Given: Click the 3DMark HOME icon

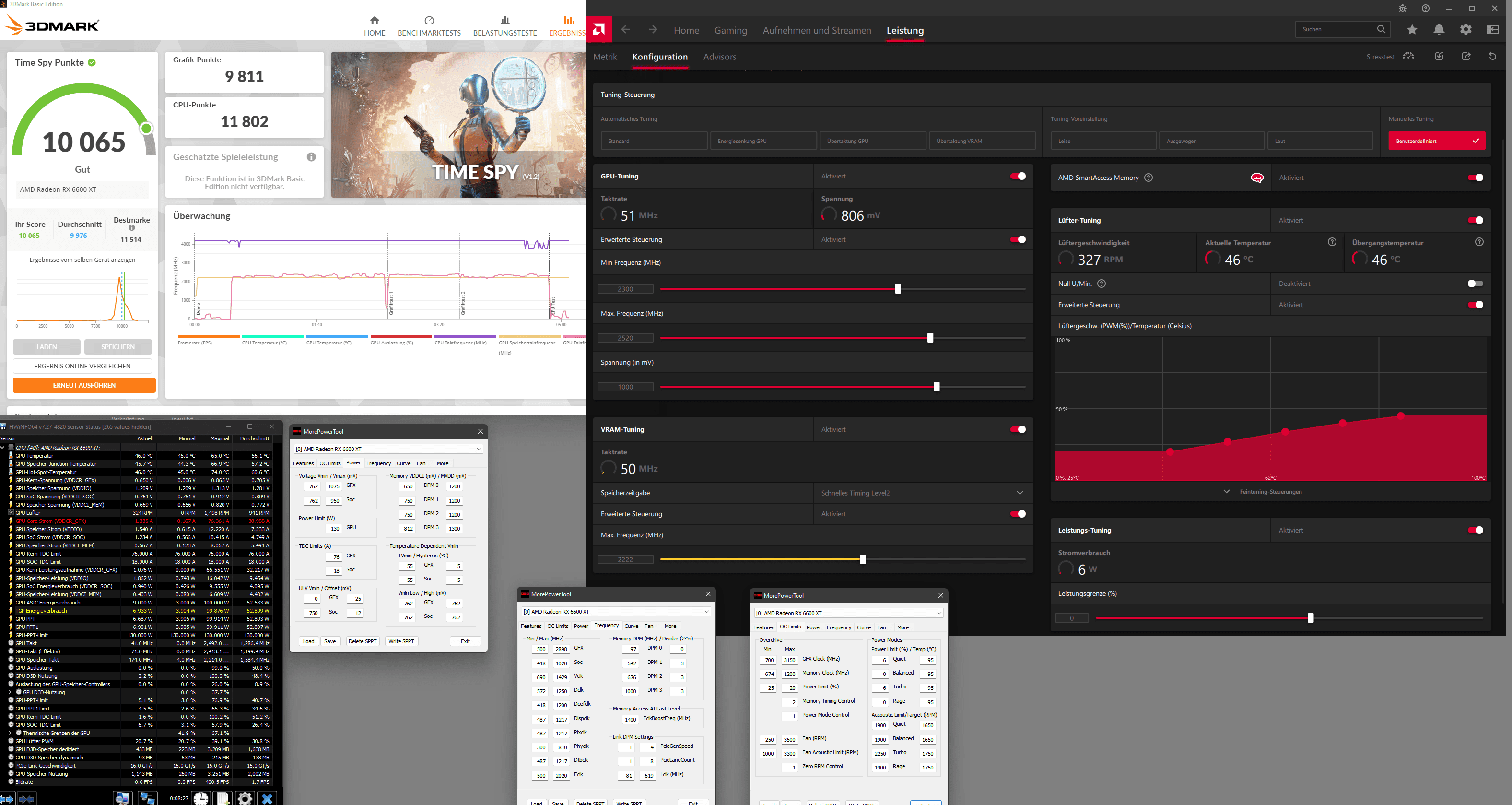Looking at the screenshot, I should (x=375, y=20).
